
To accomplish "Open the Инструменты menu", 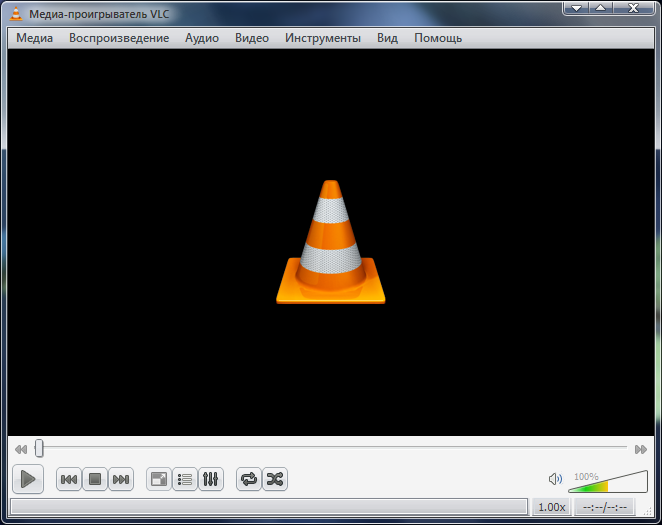I will point(323,38).
